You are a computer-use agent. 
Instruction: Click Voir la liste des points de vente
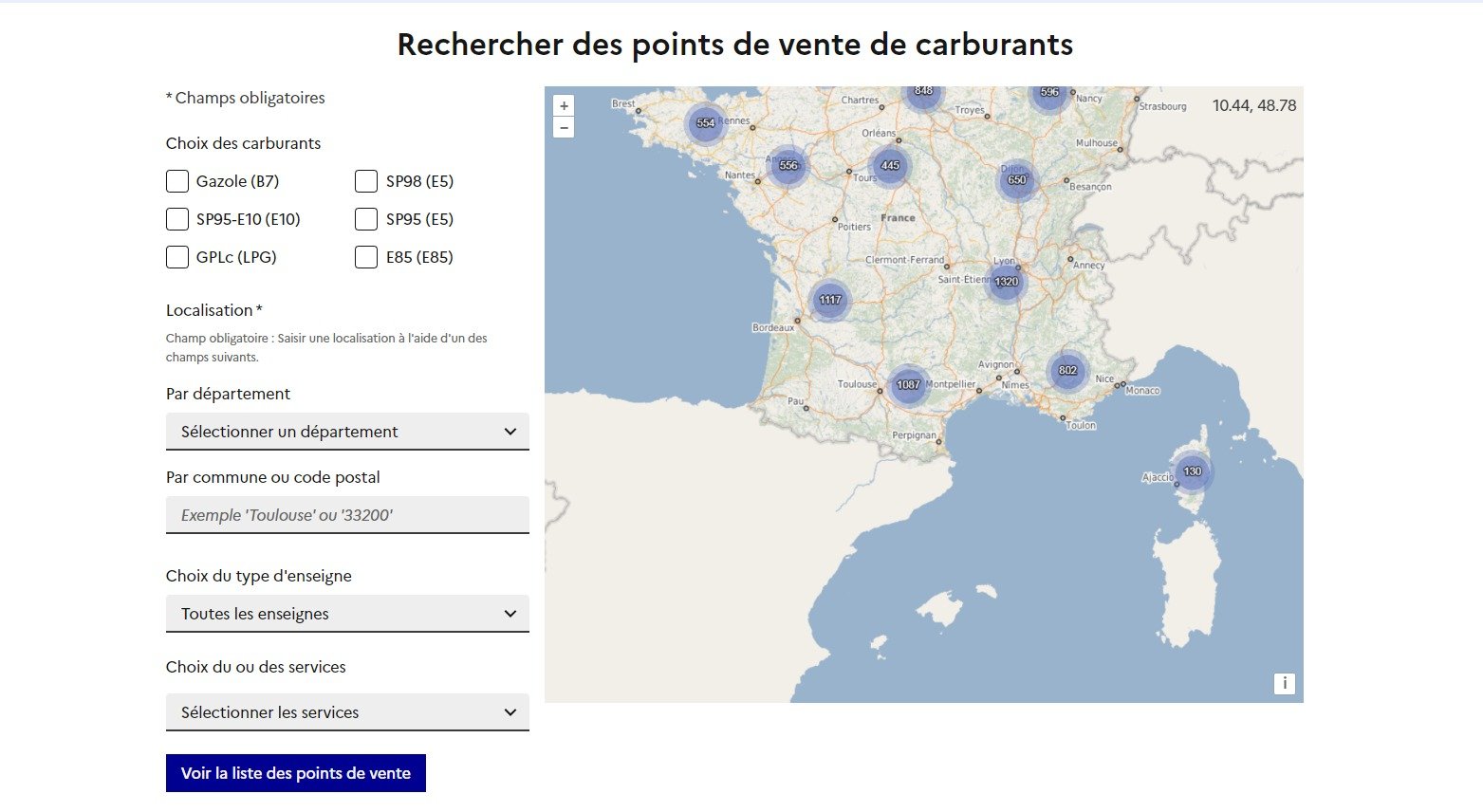296,773
